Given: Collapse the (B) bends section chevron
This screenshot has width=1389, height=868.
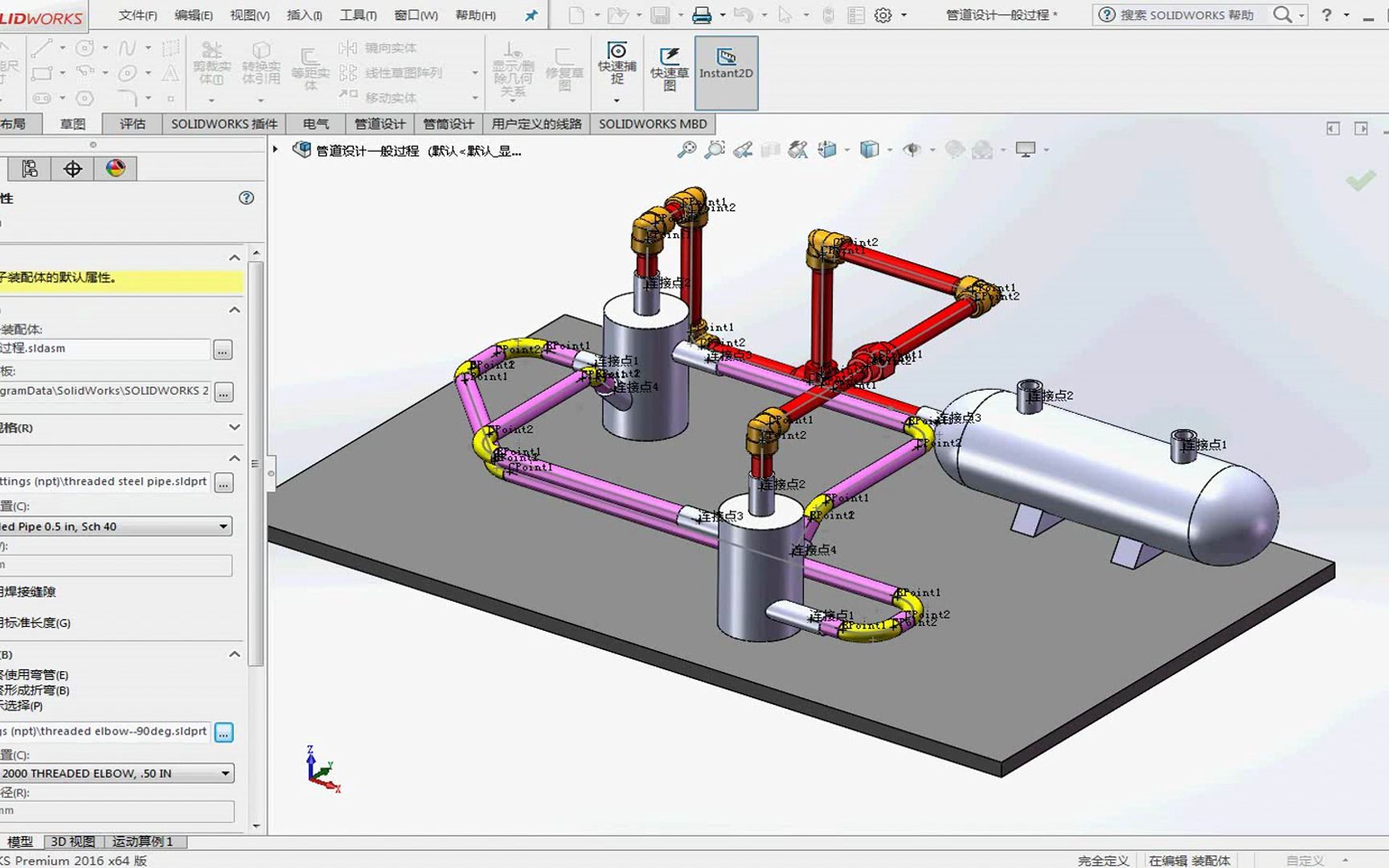Looking at the screenshot, I should 234,654.
